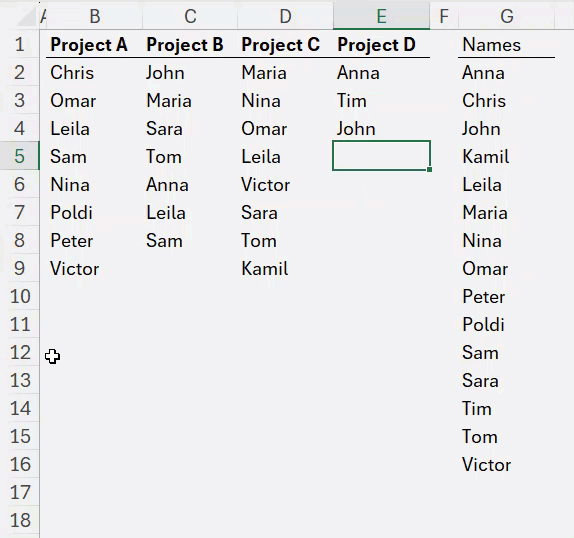Viewport: 574px width, 538px height.
Task: Select column F header
Action: (444, 16)
